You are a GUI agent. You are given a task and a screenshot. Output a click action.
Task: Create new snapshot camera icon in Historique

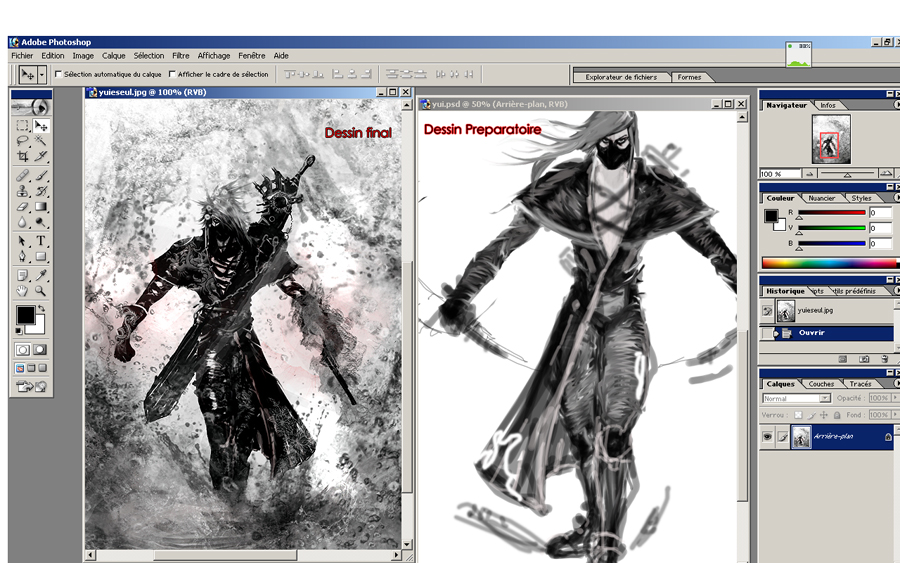point(864,359)
